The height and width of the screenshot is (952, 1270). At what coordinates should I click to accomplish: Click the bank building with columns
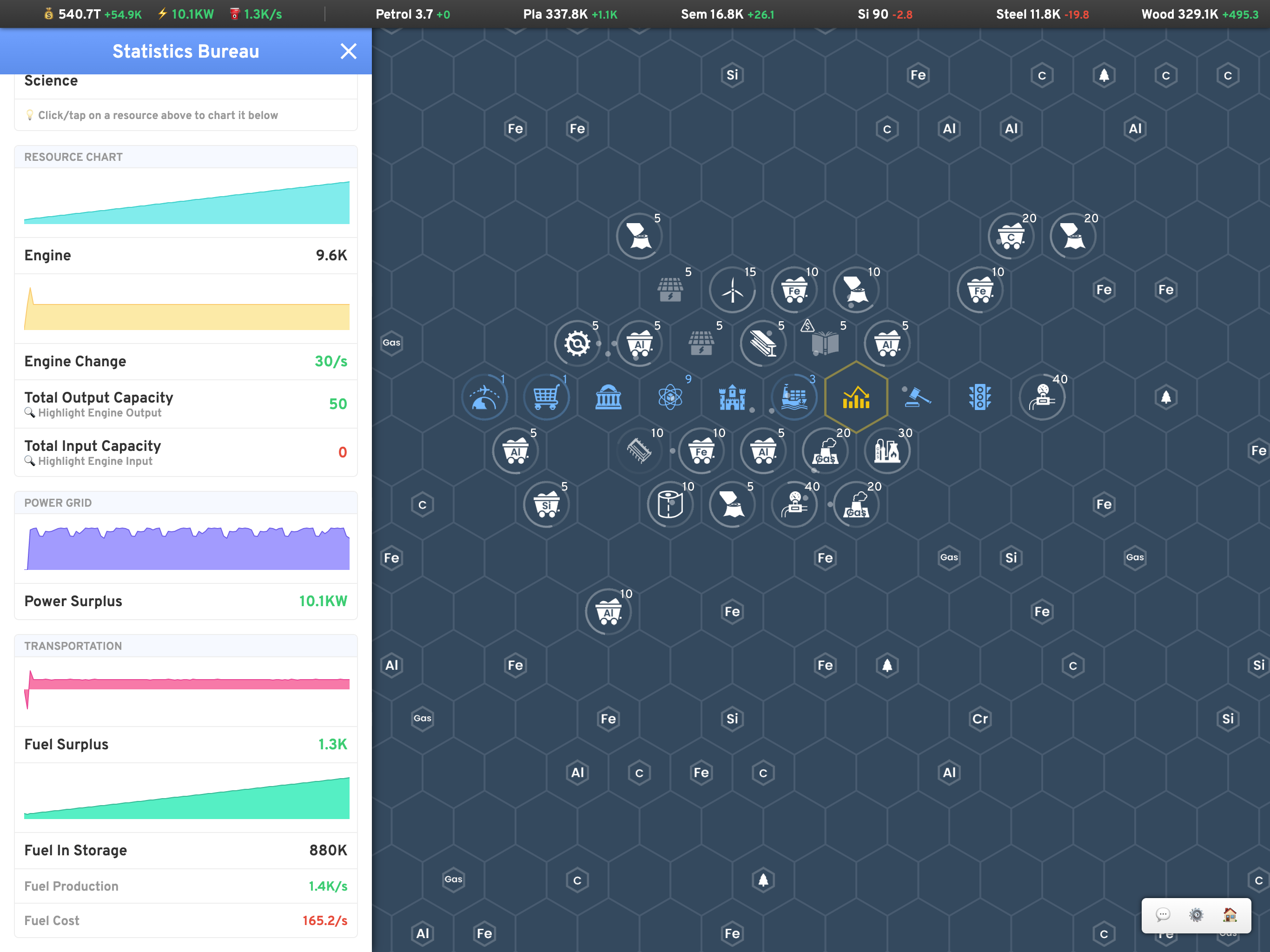(608, 397)
